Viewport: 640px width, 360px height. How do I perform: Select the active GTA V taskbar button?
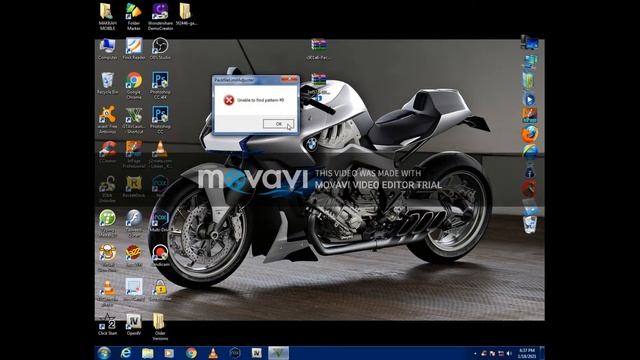coord(278,353)
